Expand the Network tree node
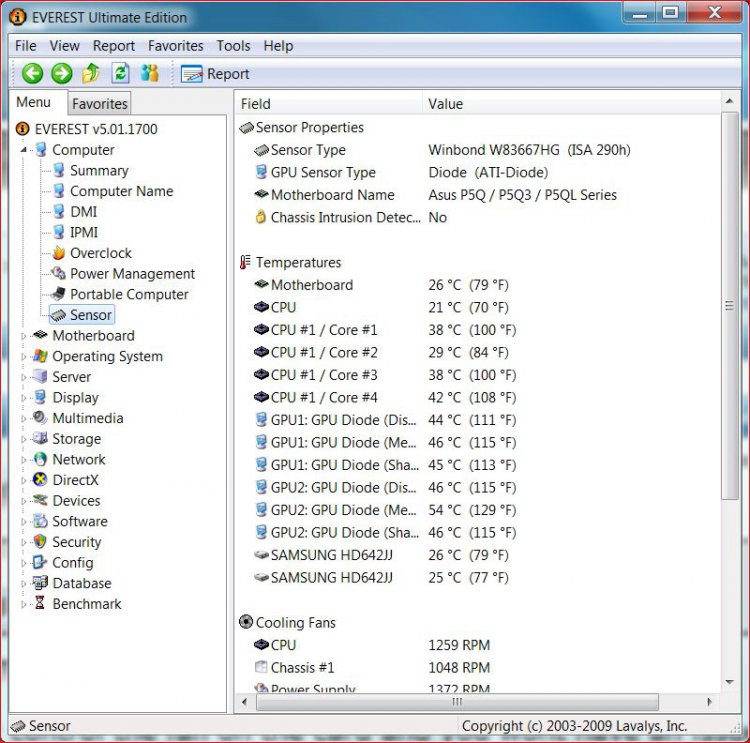Viewport: 750px width, 743px height. 23,459
